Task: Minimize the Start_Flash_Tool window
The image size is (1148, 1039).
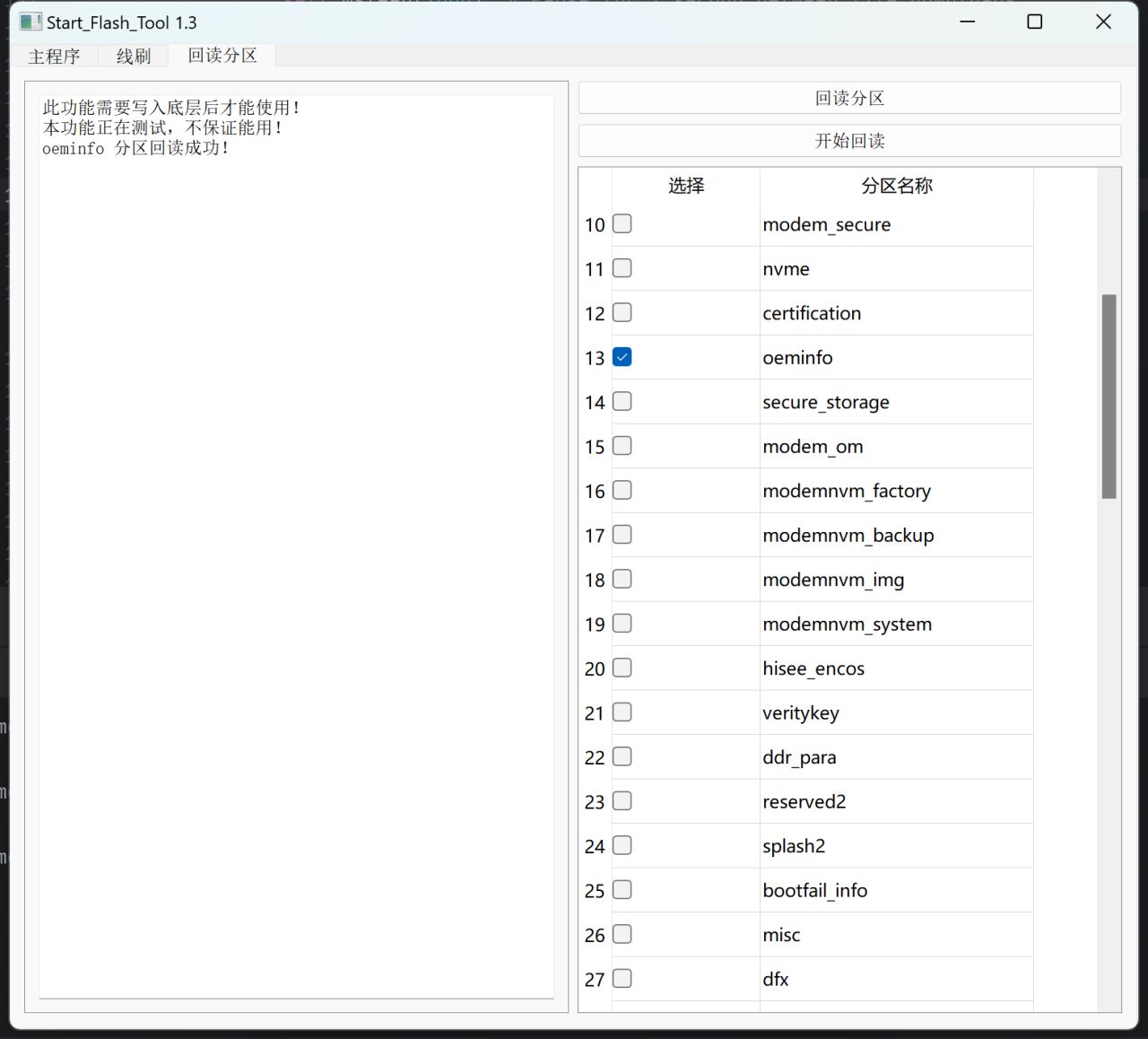Action: point(967,22)
